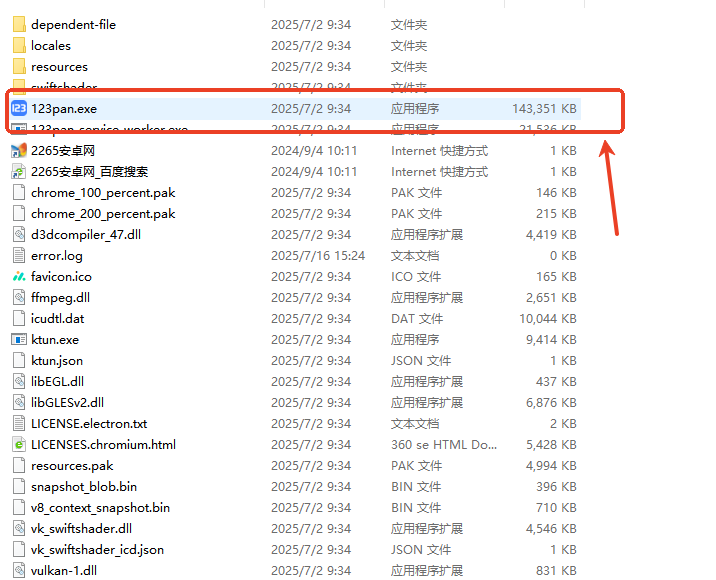Click the favicon.ico file icon
Viewport: 716px width, 580px height.
tap(19, 277)
